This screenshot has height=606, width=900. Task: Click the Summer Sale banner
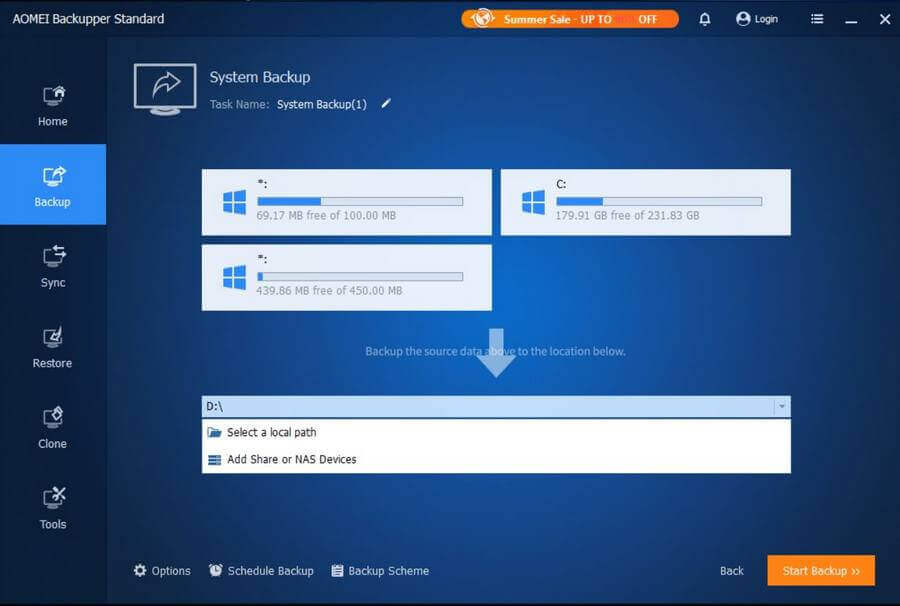click(x=569, y=19)
